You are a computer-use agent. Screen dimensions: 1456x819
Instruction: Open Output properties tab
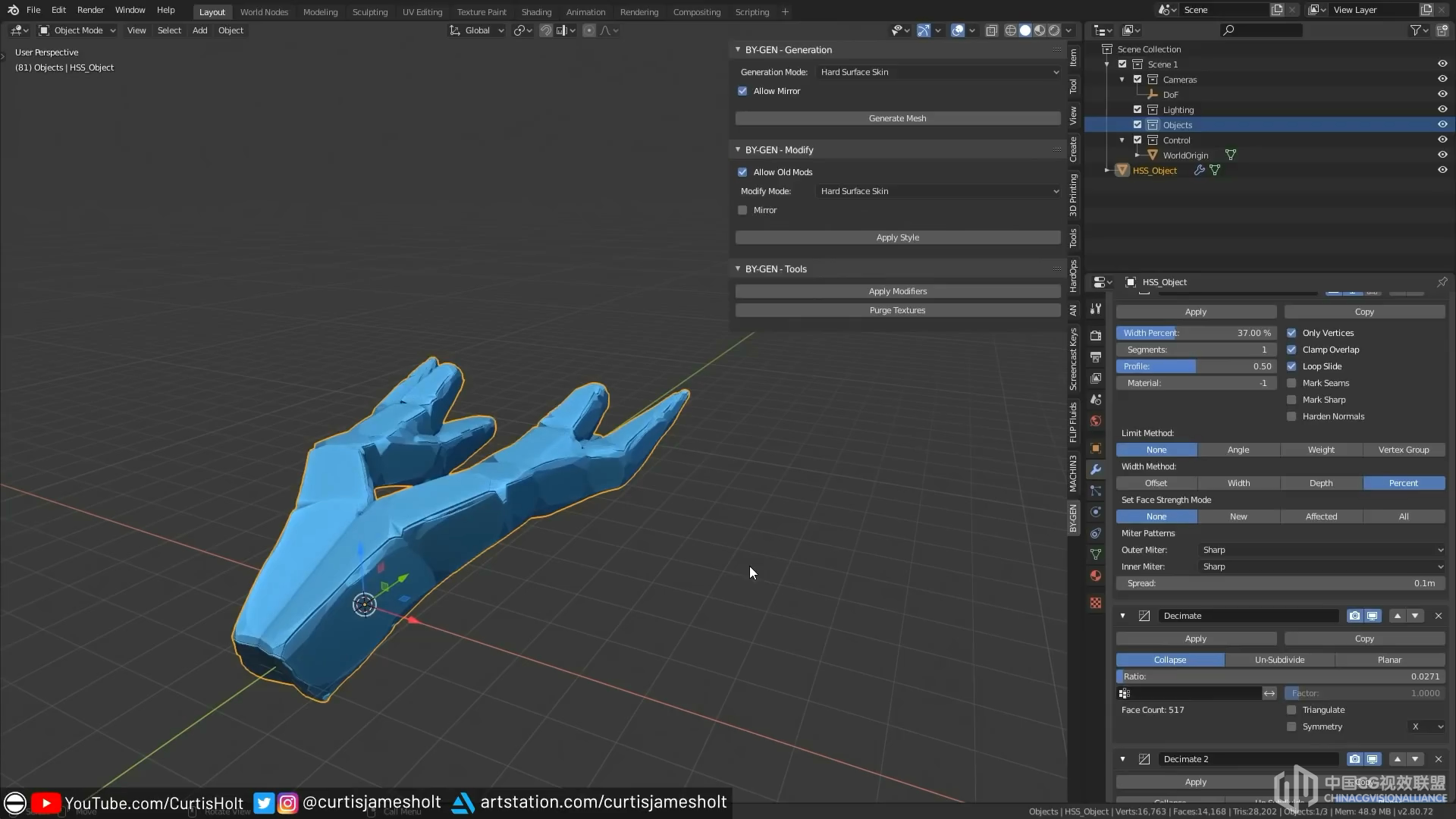1096,356
